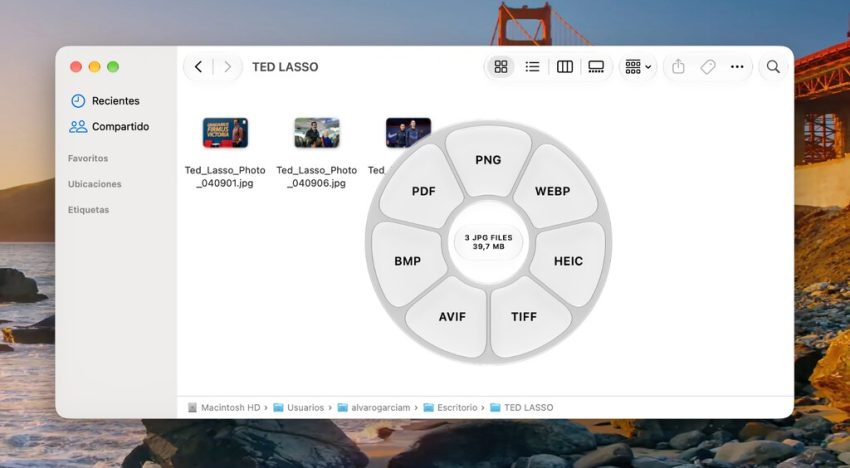The height and width of the screenshot is (468, 850).
Task: Switch Finder to icon grid view
Action: point(501,67)
